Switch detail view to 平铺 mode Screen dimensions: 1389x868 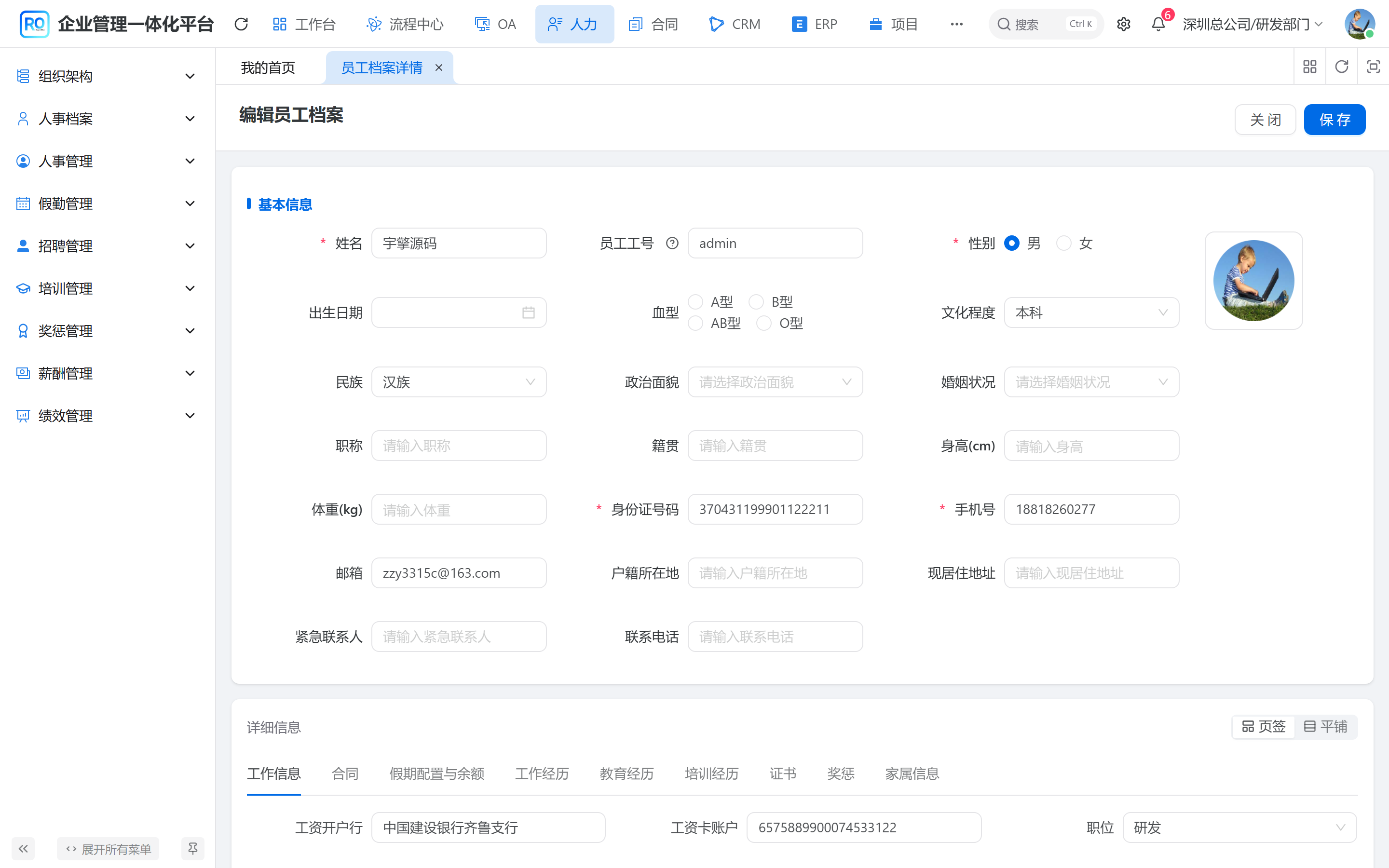pos(1325,726)
